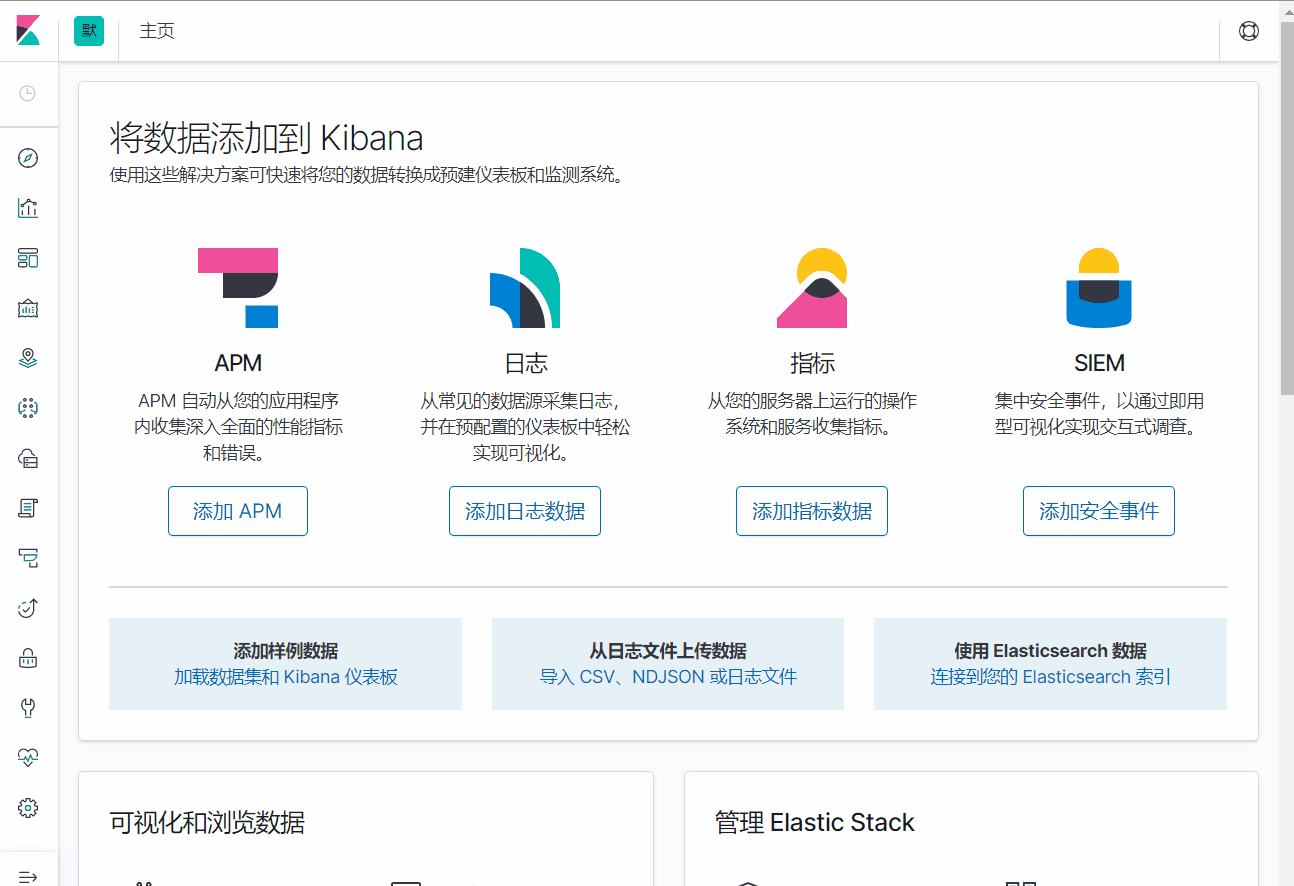Open Maps from the sidebar icon
The height and width of the screenshot is (886, 1294).
28,358
